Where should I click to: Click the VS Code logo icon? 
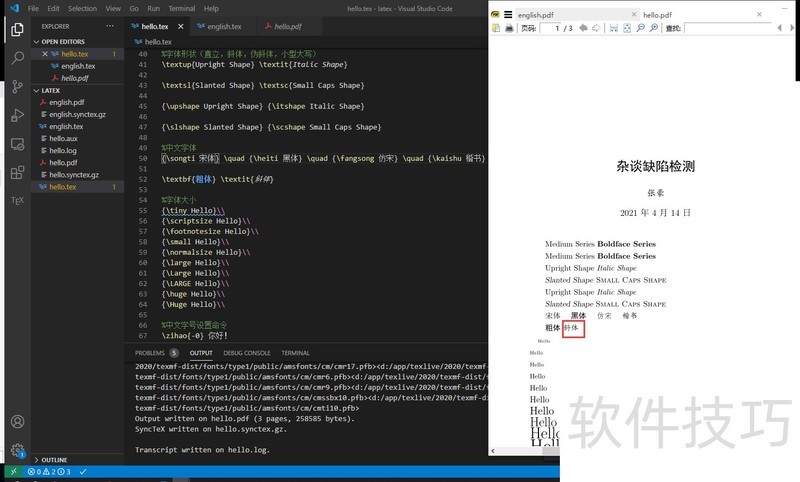pyautogui.click(x=14, y=8)
